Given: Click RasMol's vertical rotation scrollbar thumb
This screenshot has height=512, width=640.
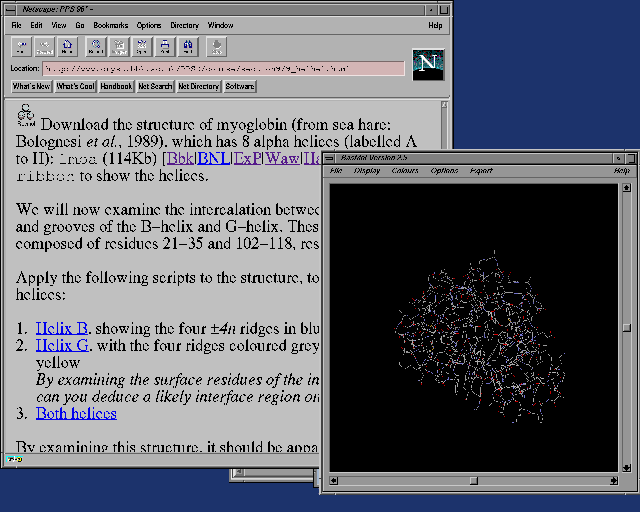Looking at the screenshot, I should coord(626,327).
